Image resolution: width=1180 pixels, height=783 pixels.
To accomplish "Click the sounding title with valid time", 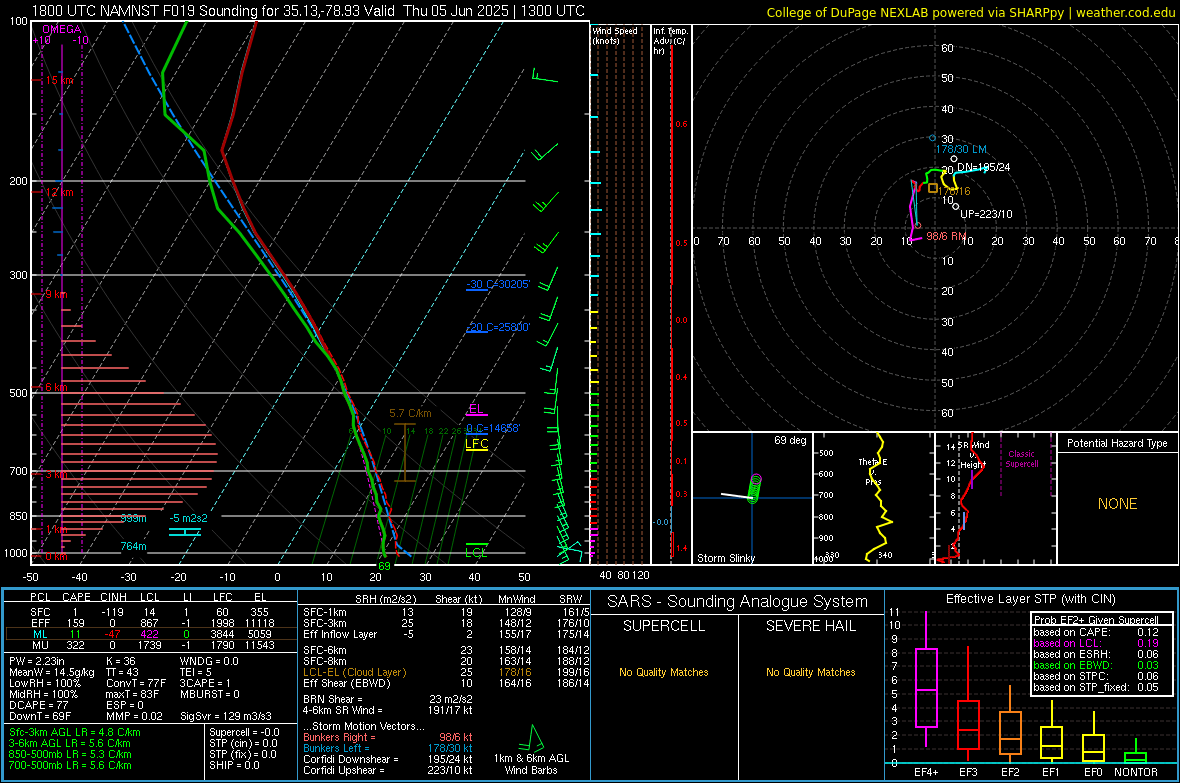I will (x=308, y=11).
